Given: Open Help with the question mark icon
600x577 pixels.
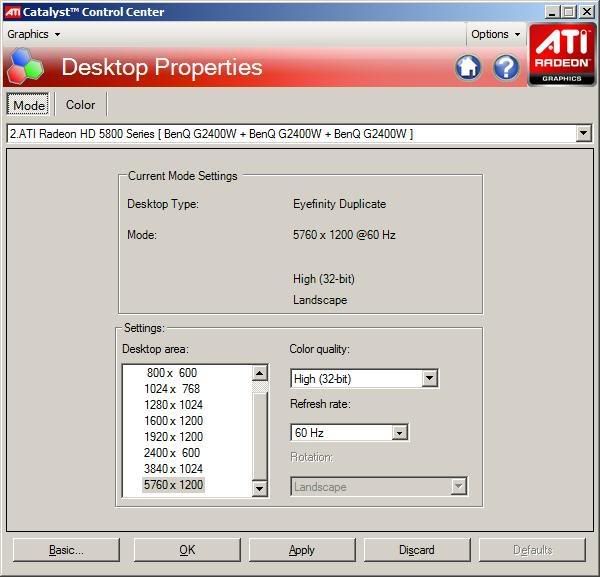Looking at the screenshot, I should (506, 67).
